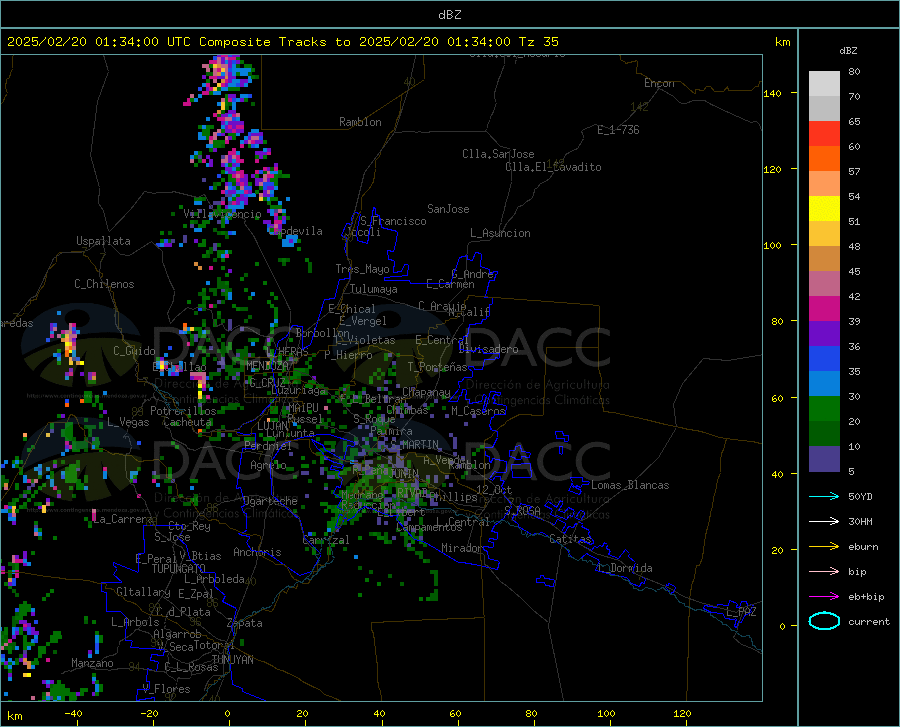Click the pink bip arrow icon
The width and height of the screenshot is (900, 727).
(824, 572)
